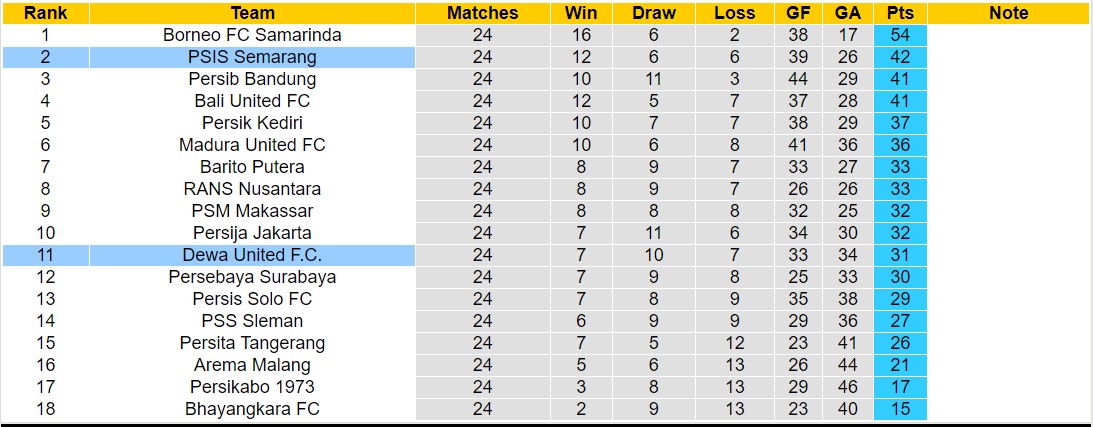Open the Bhayangkara FC team entry

pos(252,409)
